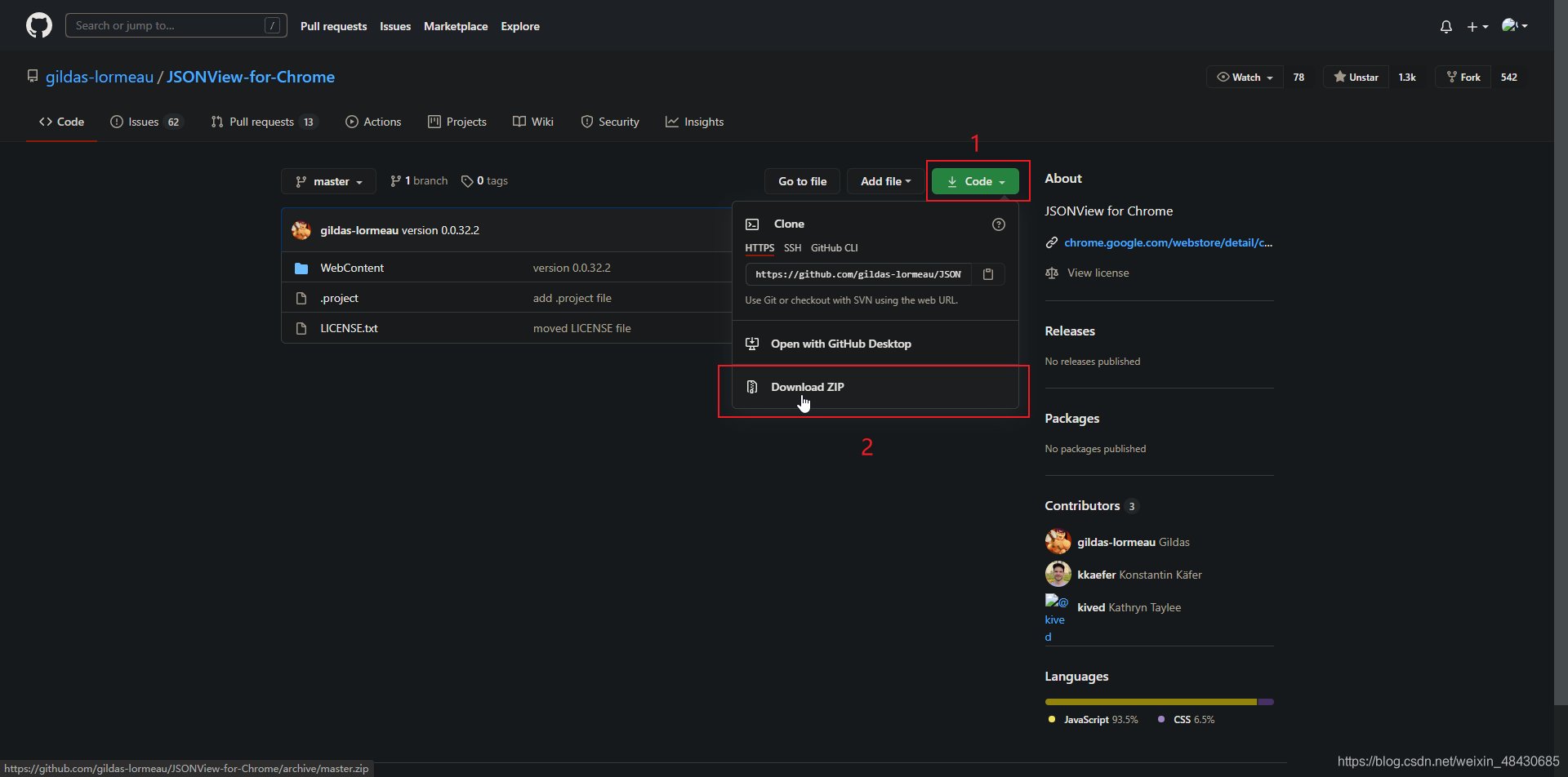Open the Add file dropdown
The height and width of the screenshot is (777, 1568).
(x=885, y=181)
